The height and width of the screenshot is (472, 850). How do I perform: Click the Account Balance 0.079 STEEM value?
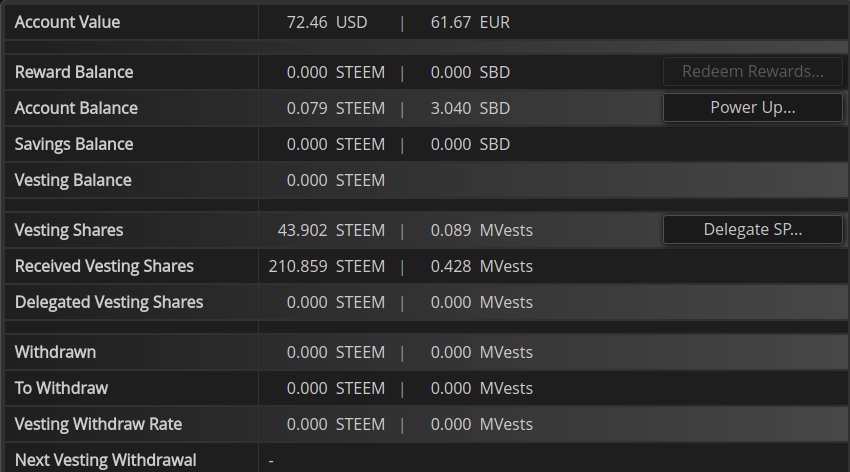coord(335,108)
